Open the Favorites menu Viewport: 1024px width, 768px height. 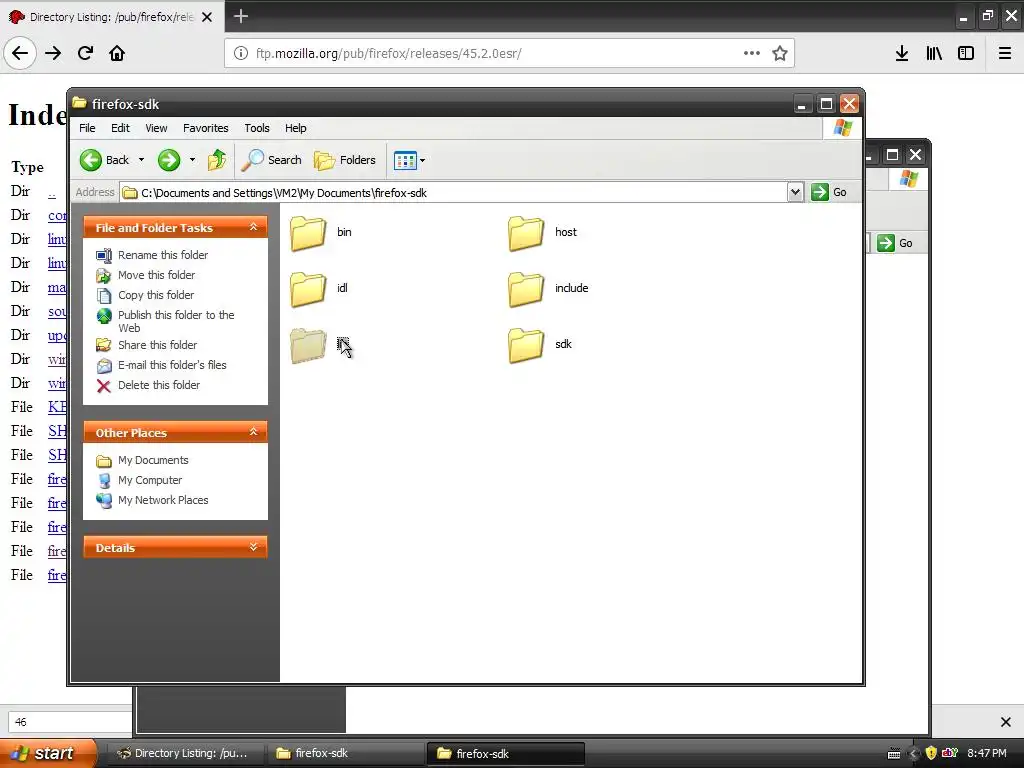pos(206,128)
